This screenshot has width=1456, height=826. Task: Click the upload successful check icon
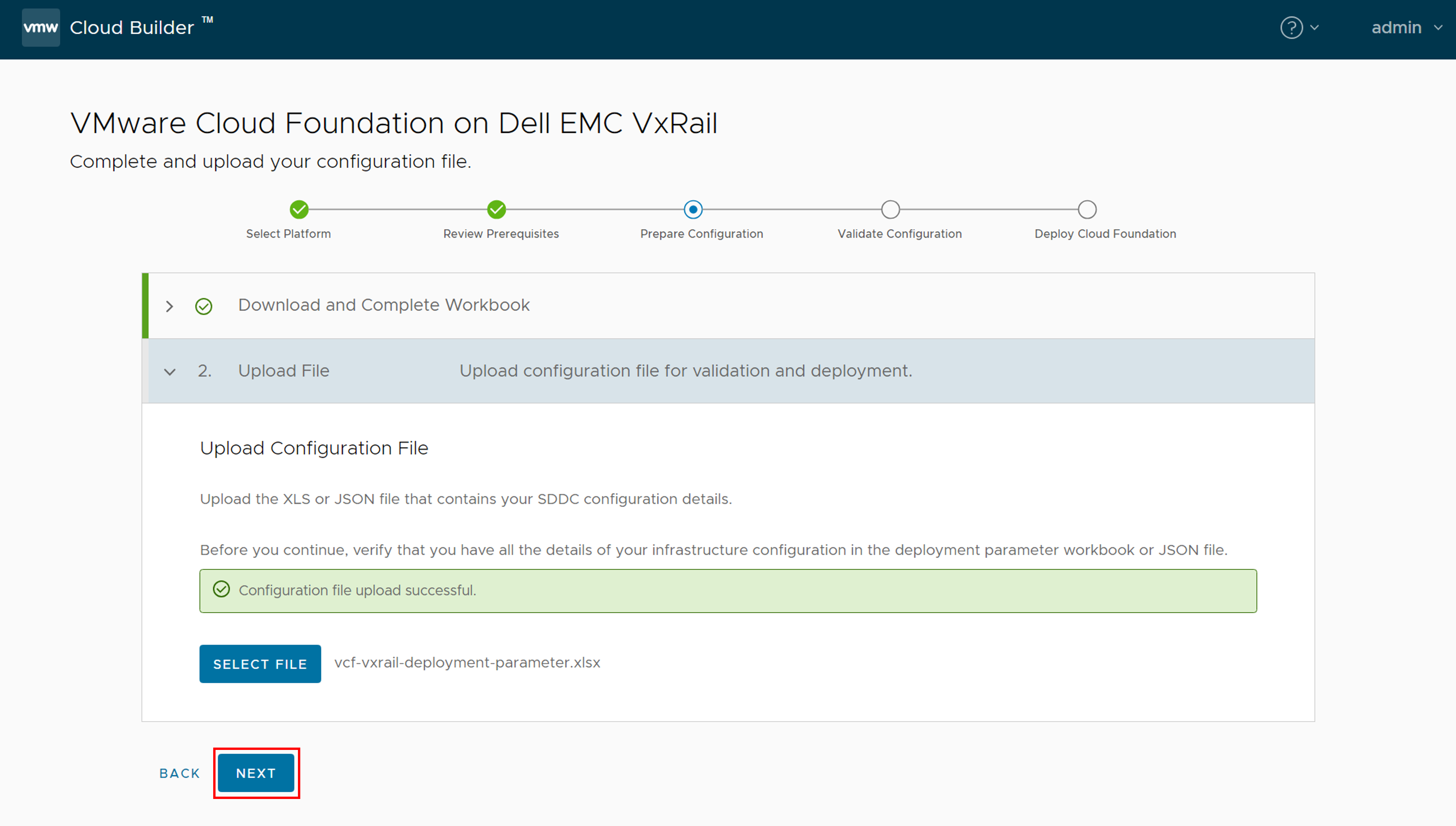221,589
